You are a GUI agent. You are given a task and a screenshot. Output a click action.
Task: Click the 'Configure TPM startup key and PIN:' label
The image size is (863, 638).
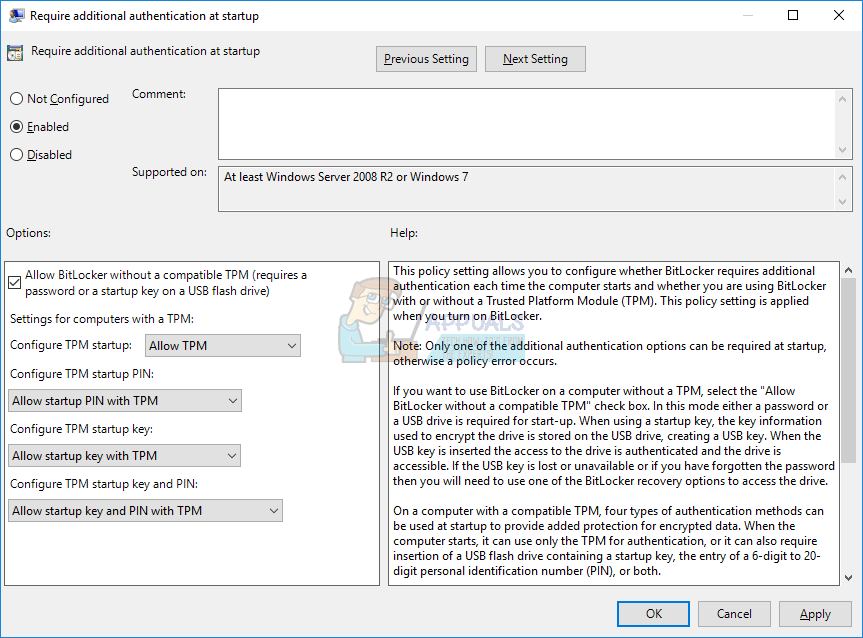[x=104, y=484]
